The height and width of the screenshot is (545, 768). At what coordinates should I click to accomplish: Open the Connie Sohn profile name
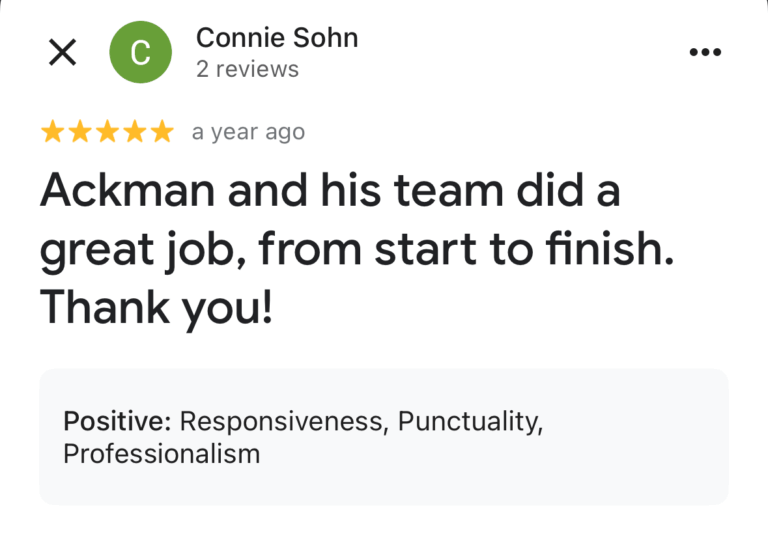[x=277, y=38]
